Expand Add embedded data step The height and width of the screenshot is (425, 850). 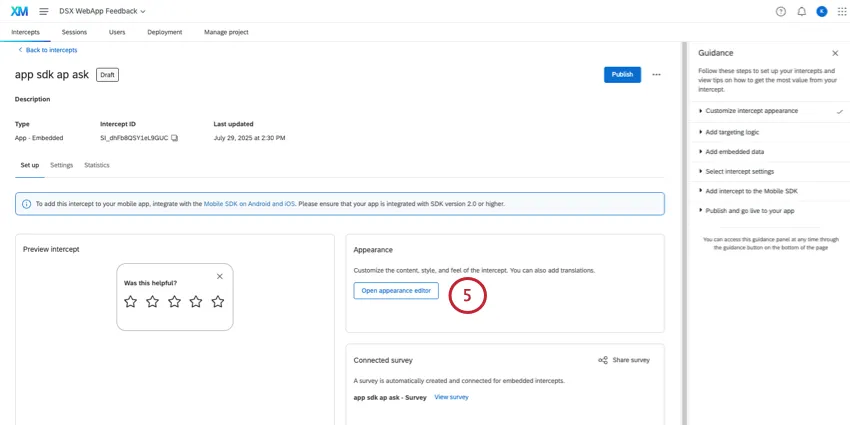click(x=735, y=151)
